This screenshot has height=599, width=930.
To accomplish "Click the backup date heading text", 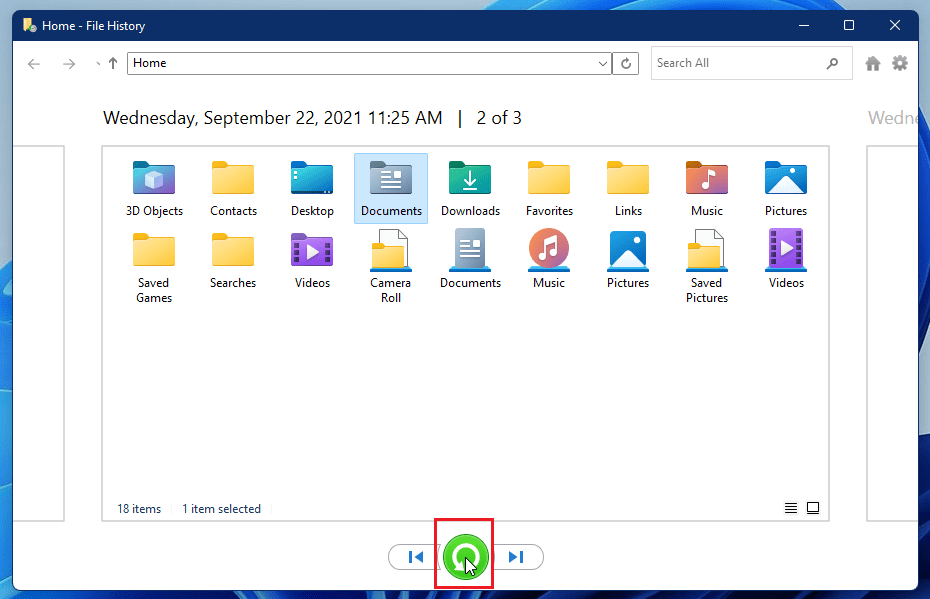I will point(272,117).
